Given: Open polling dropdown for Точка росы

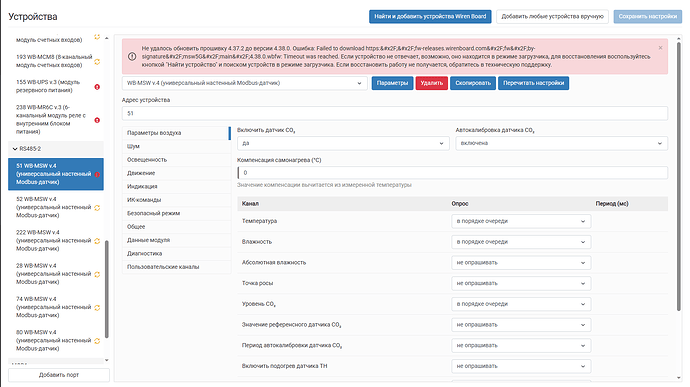Looking at the screenshot, I should (521, 283).
